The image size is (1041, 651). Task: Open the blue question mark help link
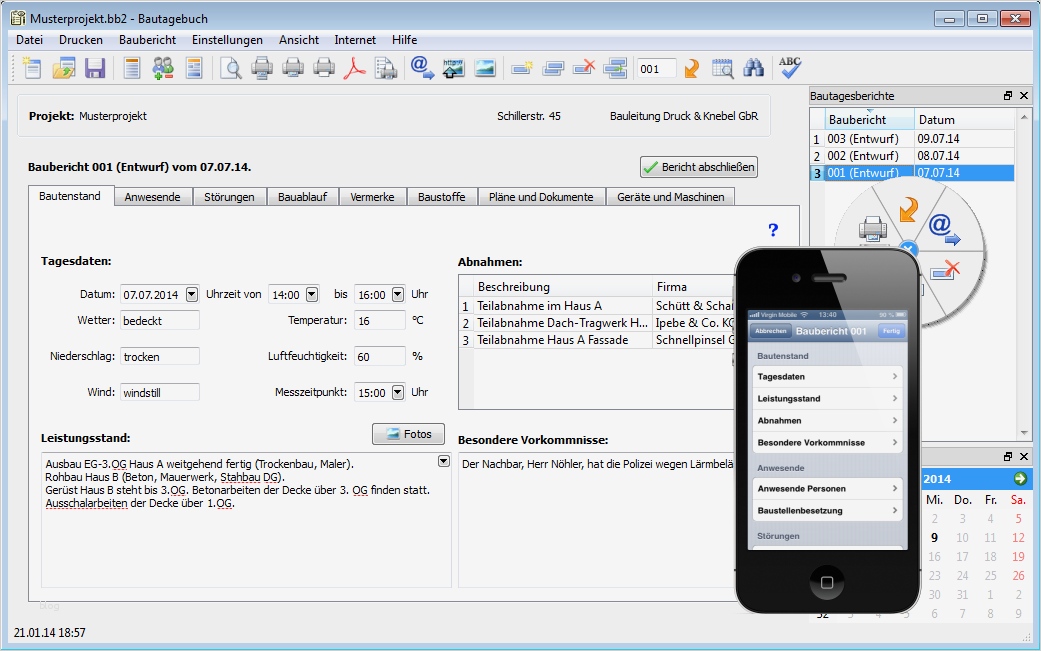772,230
